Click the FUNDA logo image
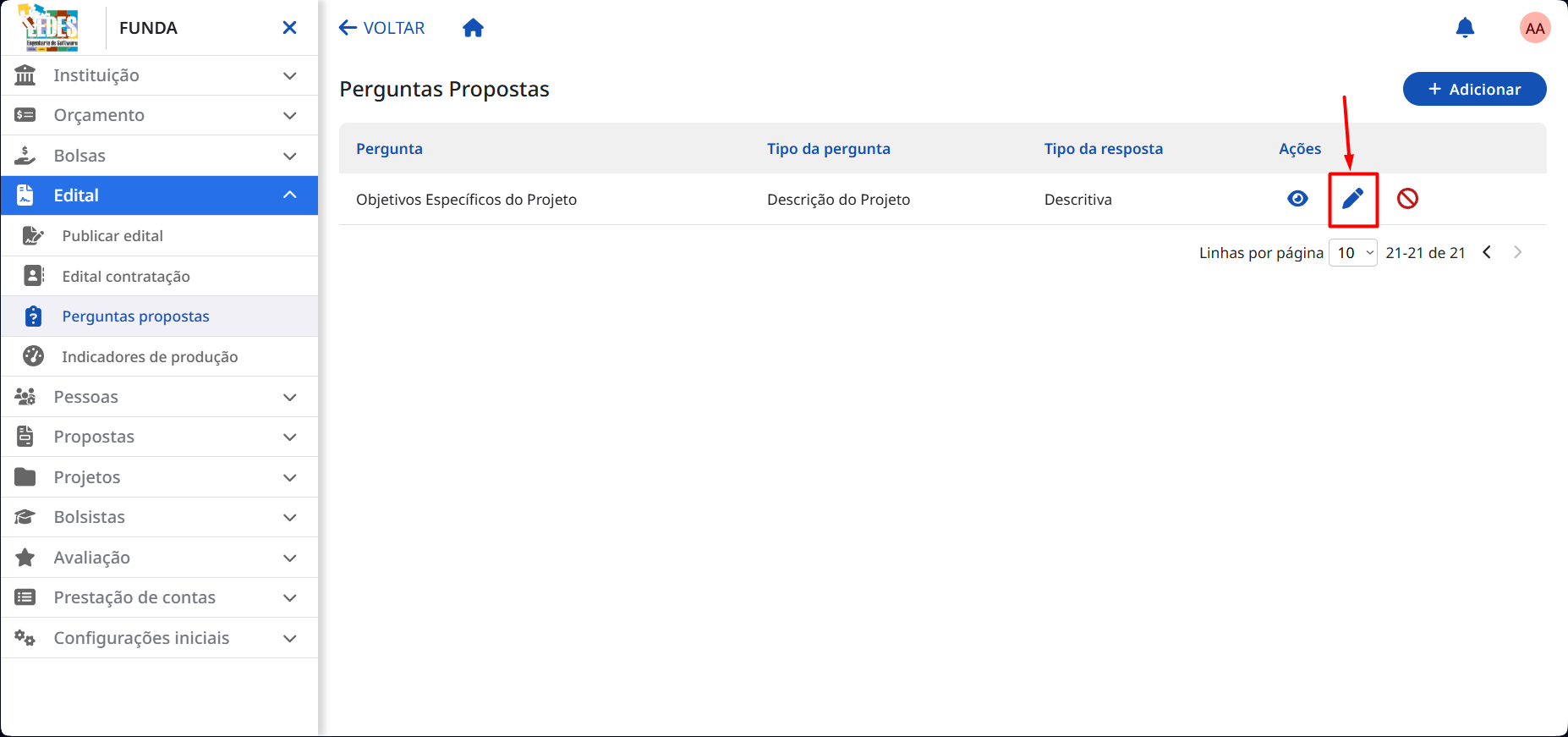Screen dimensions: 1568x737 [49, 28]
